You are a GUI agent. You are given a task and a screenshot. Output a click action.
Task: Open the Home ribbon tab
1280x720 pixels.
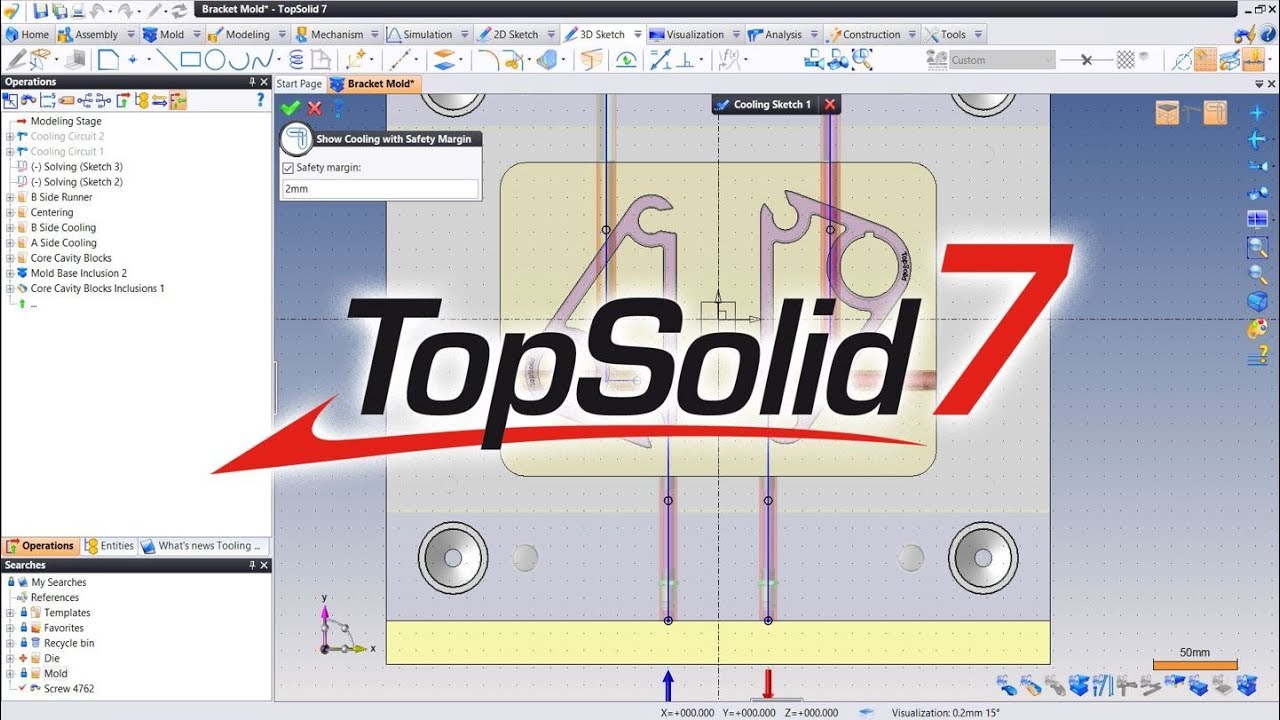27,34
